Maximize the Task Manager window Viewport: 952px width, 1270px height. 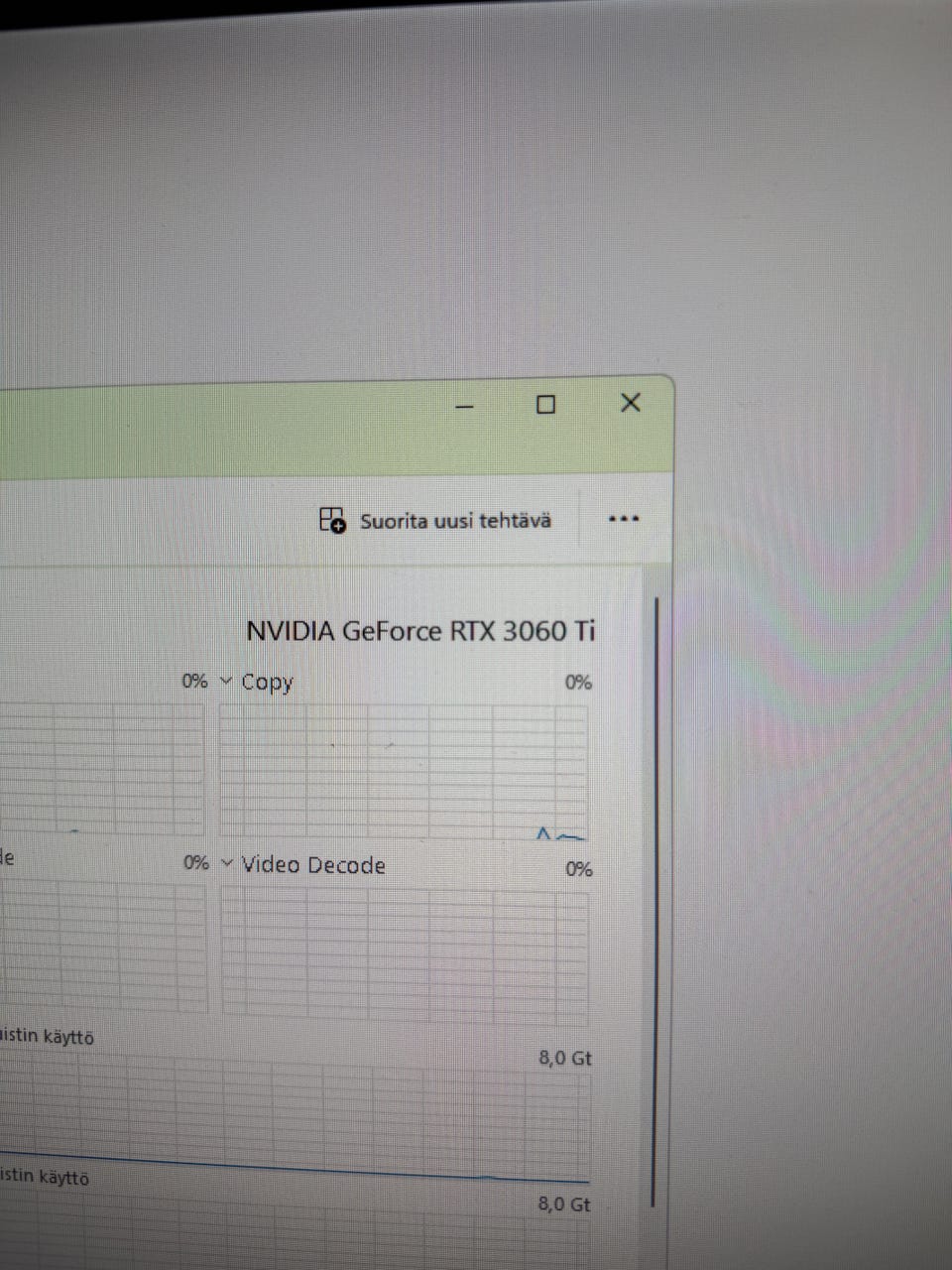pos(545,404)
